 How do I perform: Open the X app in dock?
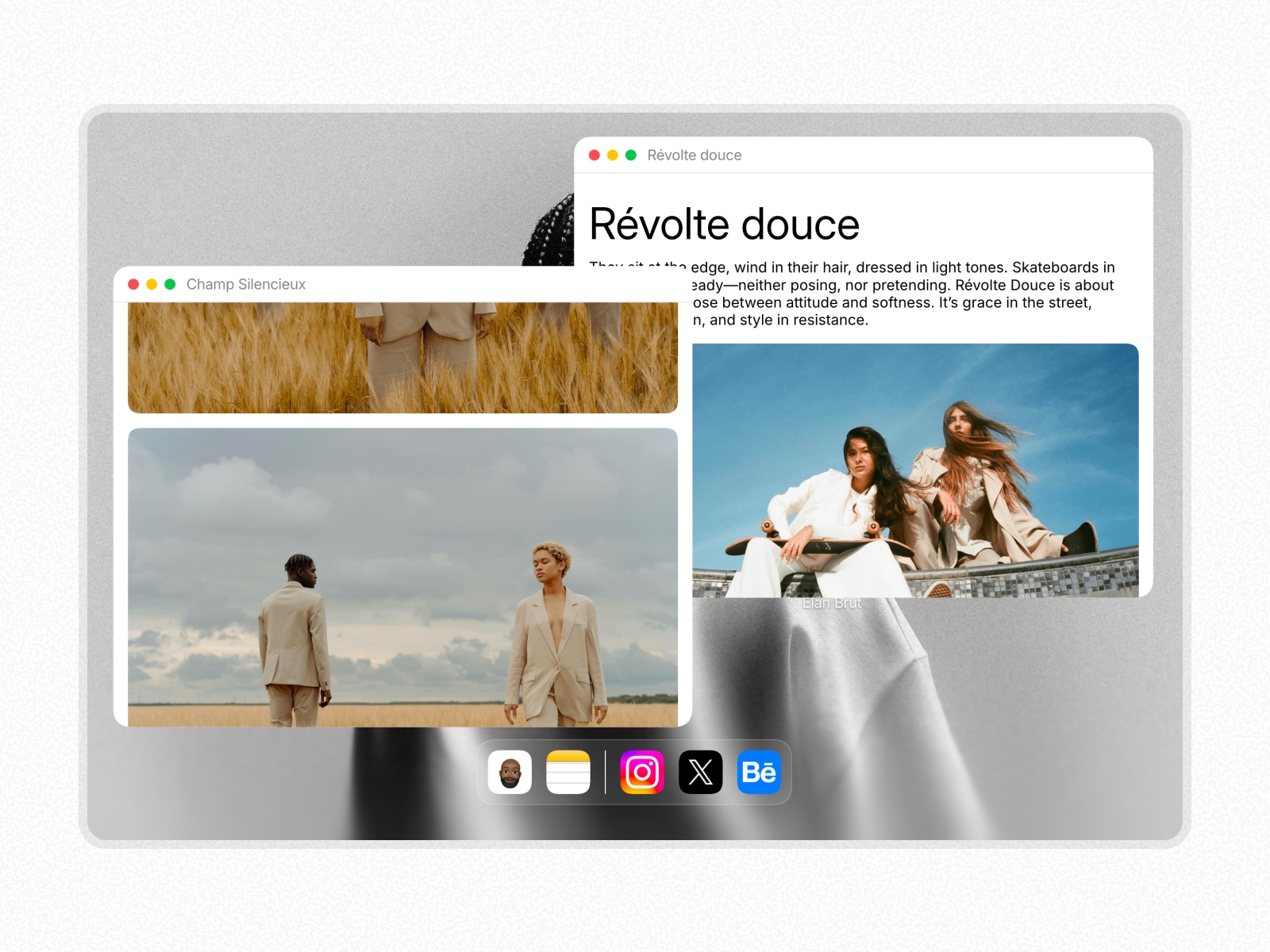pos(701,772)
